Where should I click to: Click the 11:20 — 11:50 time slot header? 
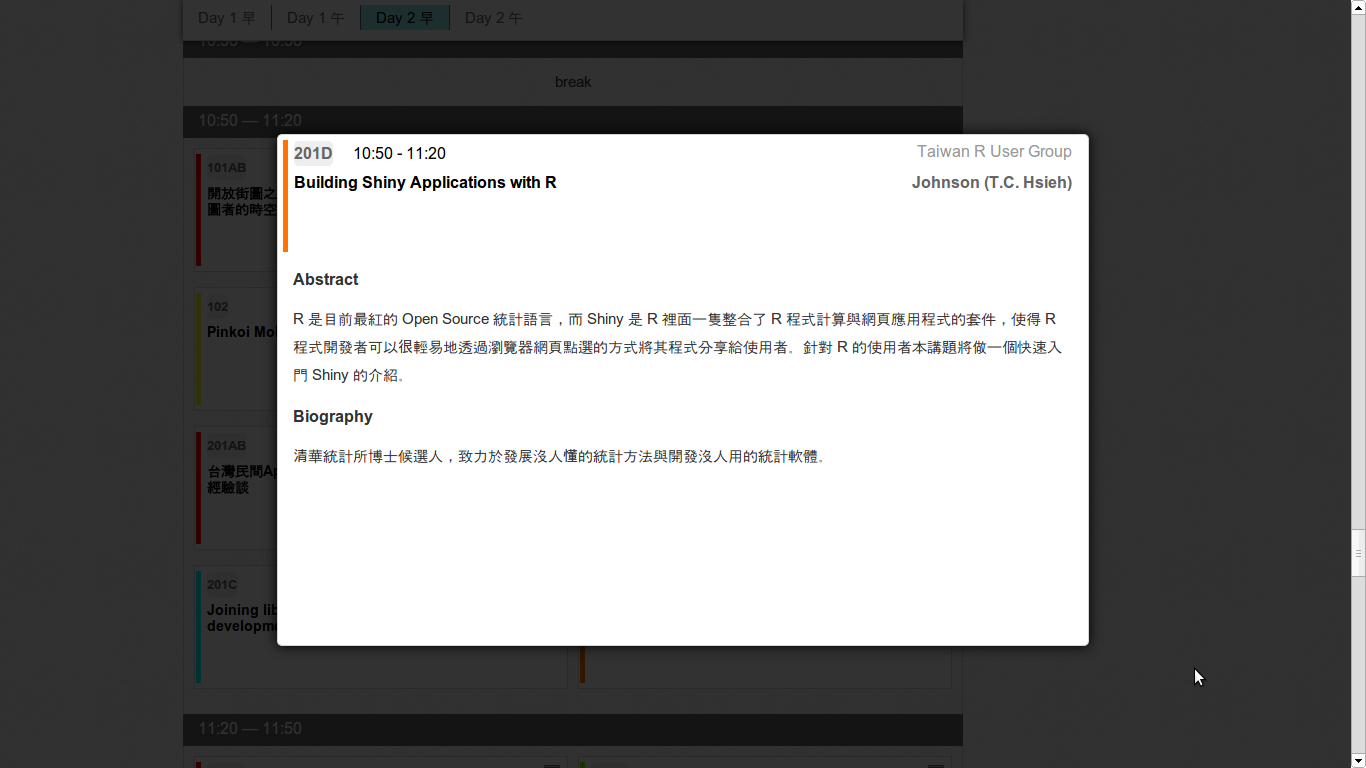[572, 729]
